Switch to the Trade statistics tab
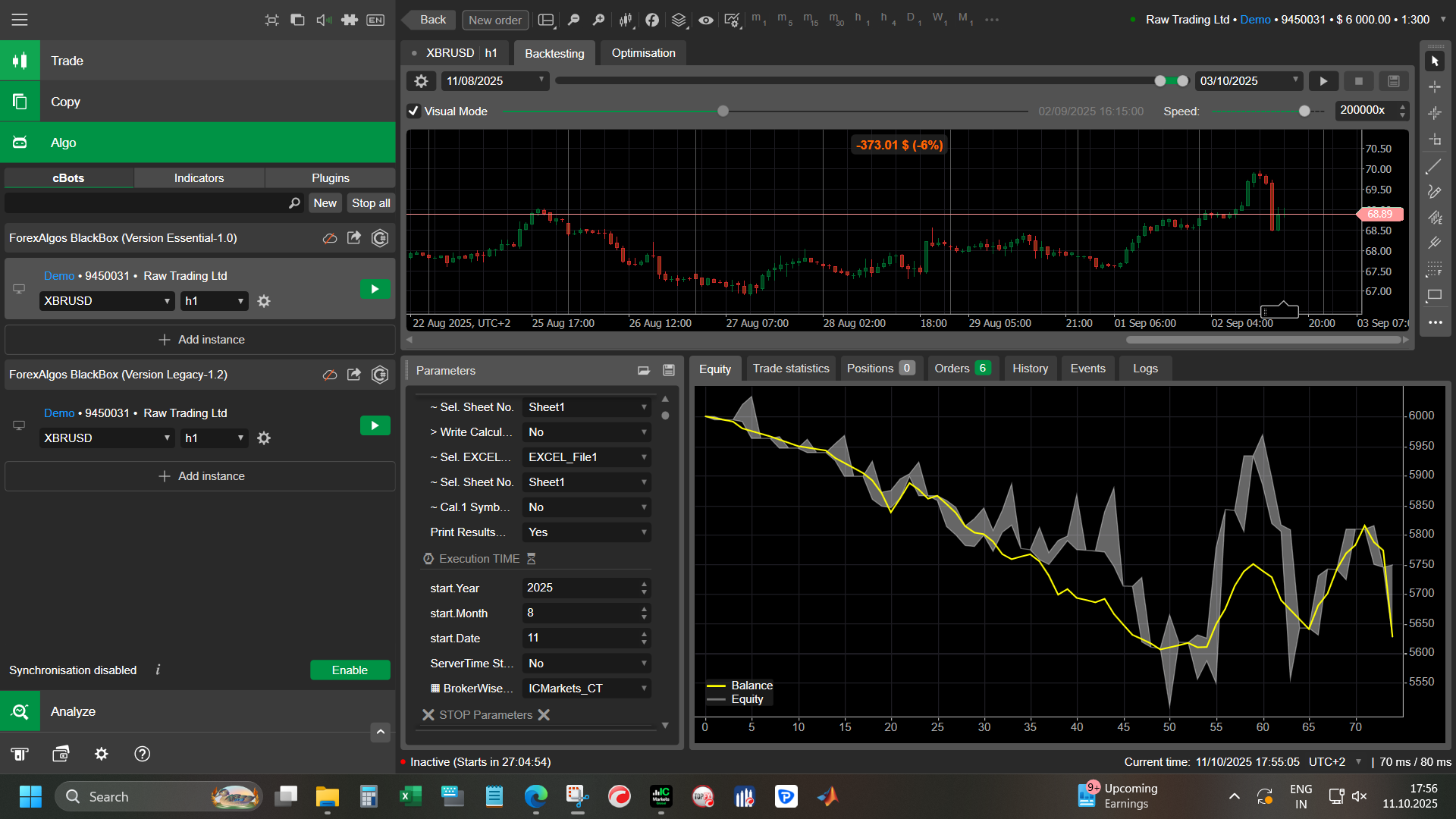This screenshot has width=1456, height=819. [x=790, y=369]
